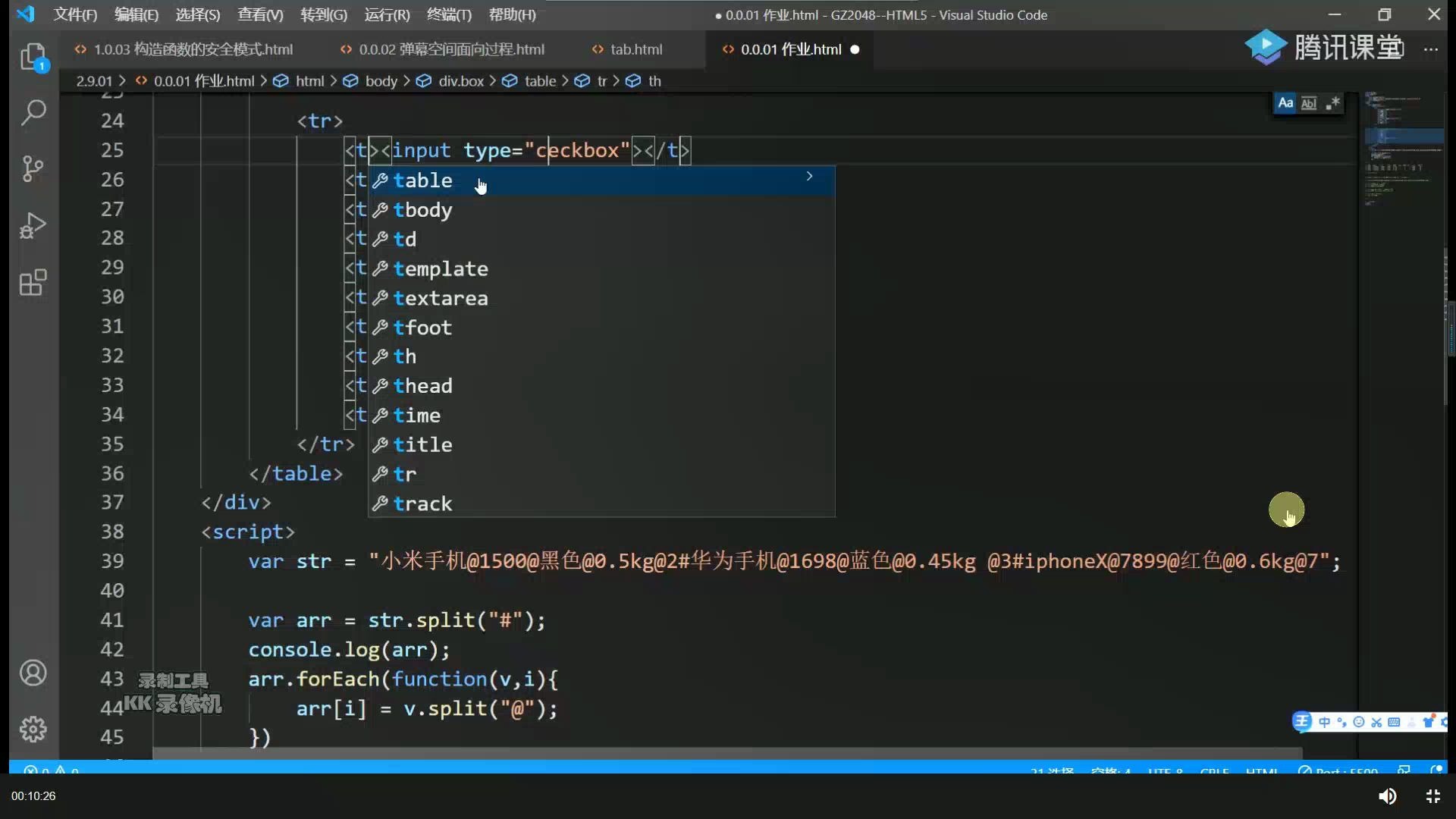
Task: Toggle Match Whole Word option
Action: (x=1309, y=103)
